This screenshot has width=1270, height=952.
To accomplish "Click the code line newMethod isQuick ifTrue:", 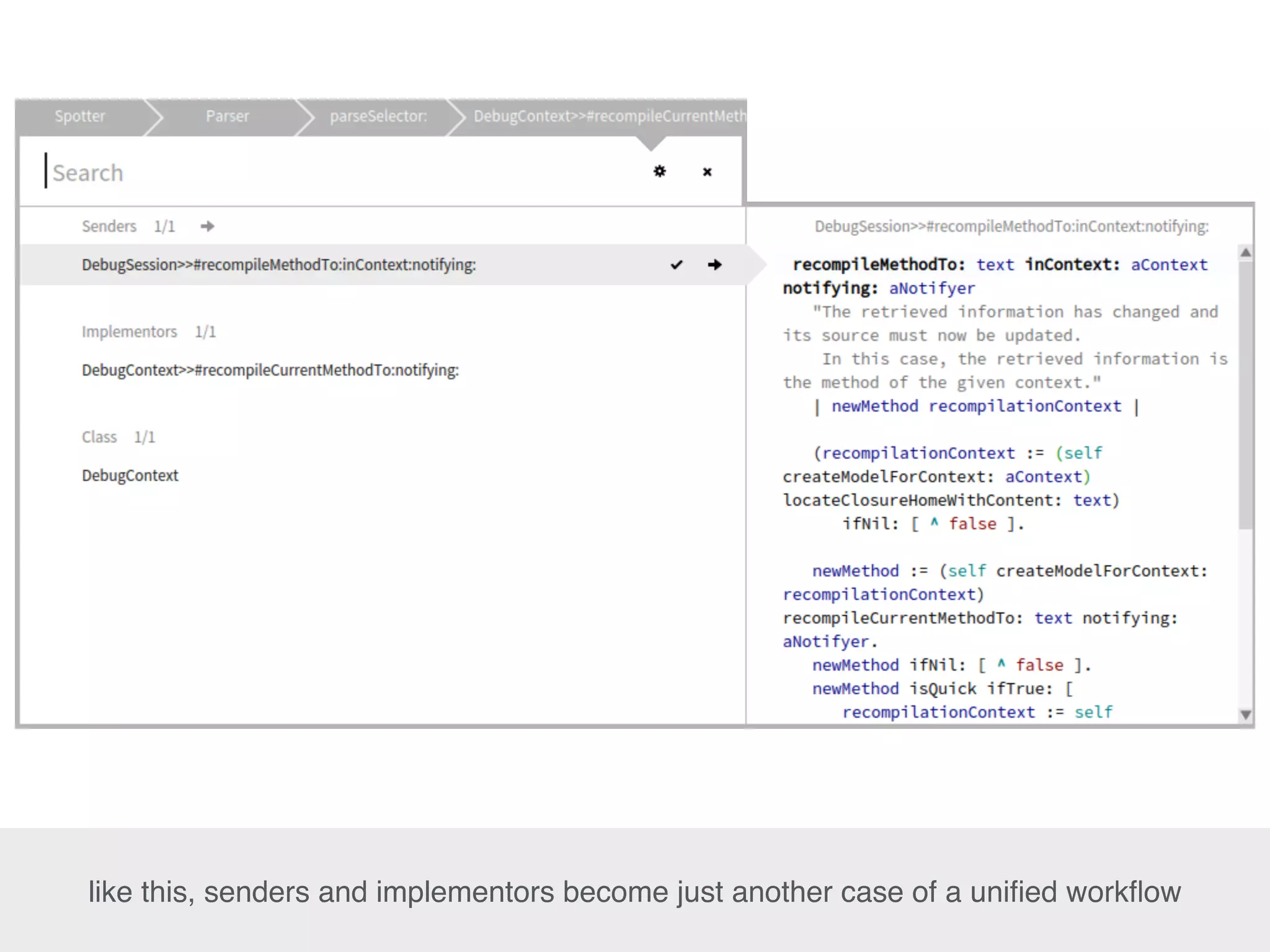I will [x=943, y=689].
